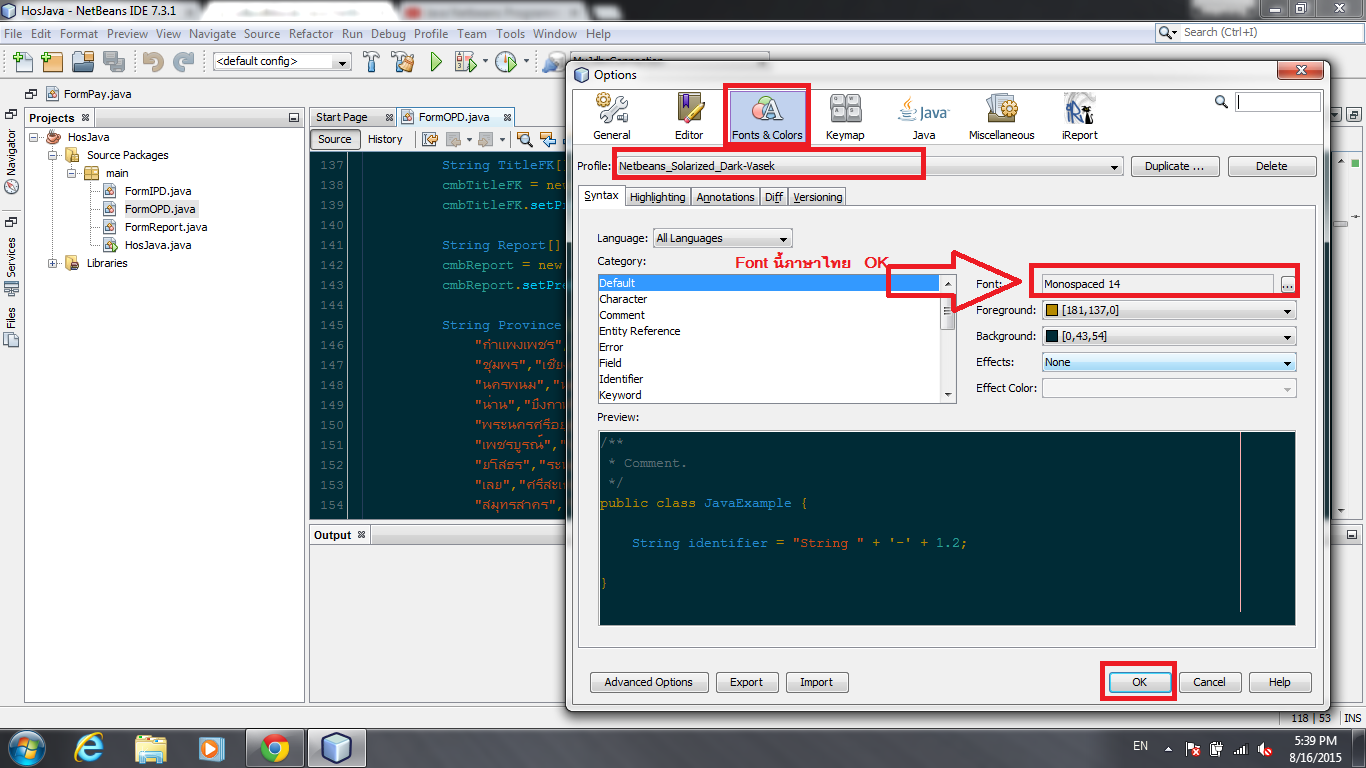Collapse the Source Packages node
Screen dimensions: 1366x768
[x=53, y=155]
